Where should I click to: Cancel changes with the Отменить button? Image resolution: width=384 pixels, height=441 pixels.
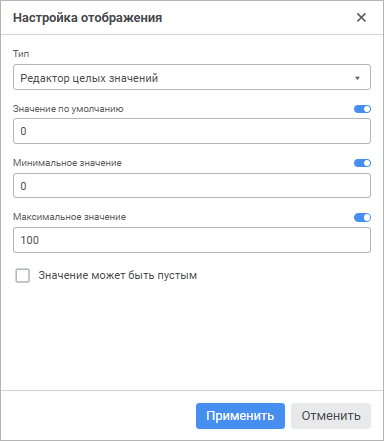[x=331, y=416]
